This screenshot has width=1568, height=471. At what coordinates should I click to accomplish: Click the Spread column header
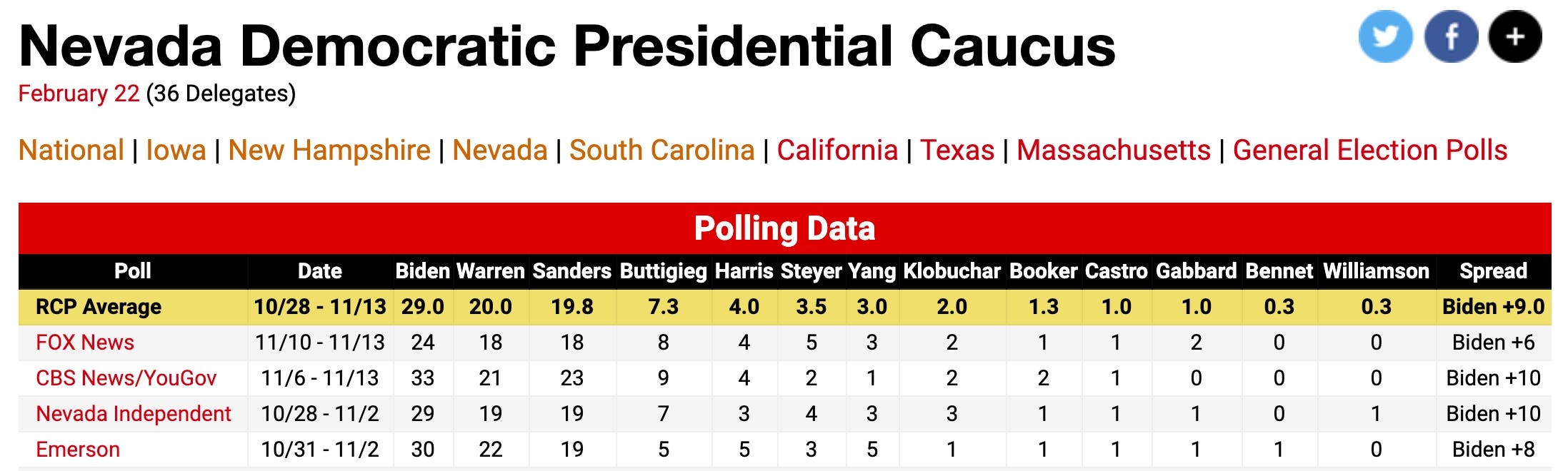pyautogui.click(x=1492, y=271)
